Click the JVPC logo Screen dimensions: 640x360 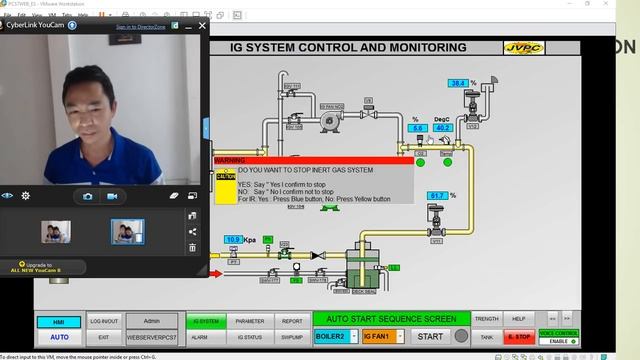pyautogui.click(x=524, y=48)
